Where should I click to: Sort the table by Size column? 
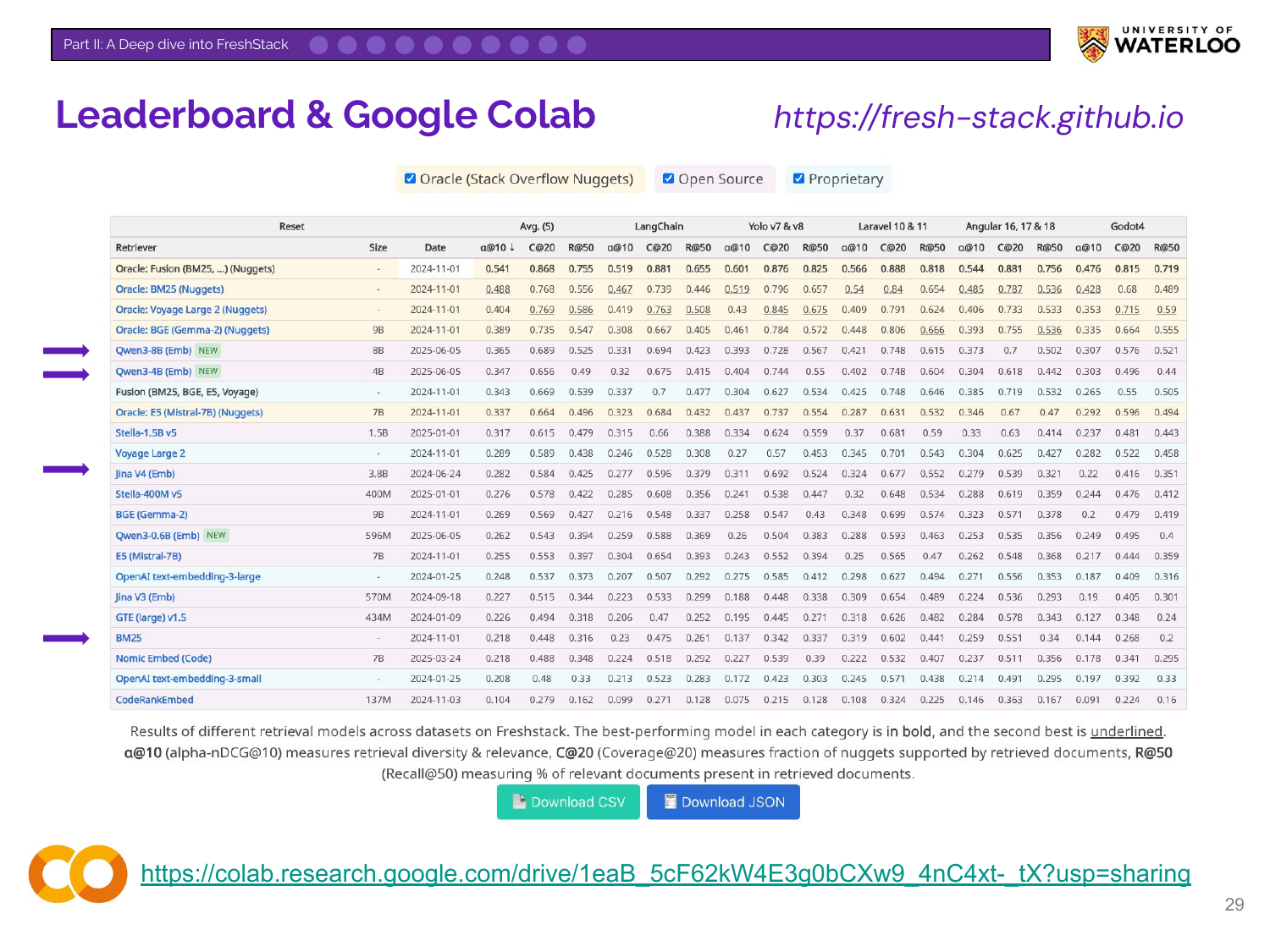pyautogui.click(x=378, y=248)
